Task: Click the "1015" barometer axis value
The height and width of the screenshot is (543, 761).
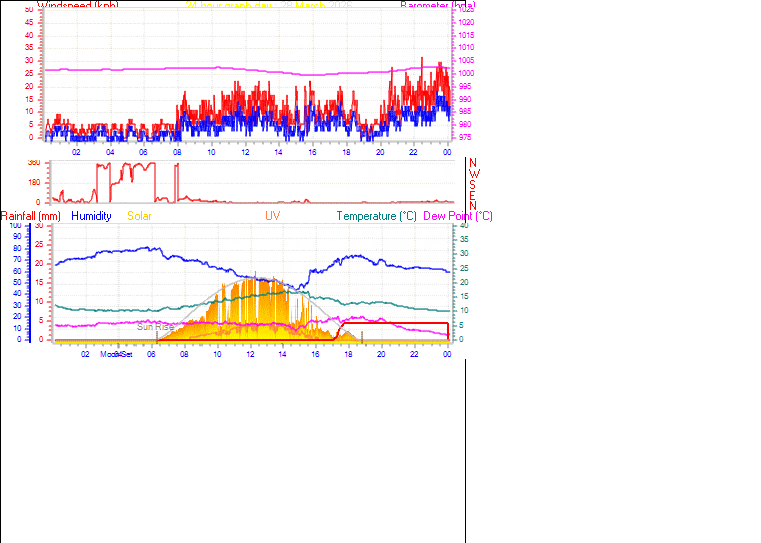Action: [466, 35]
